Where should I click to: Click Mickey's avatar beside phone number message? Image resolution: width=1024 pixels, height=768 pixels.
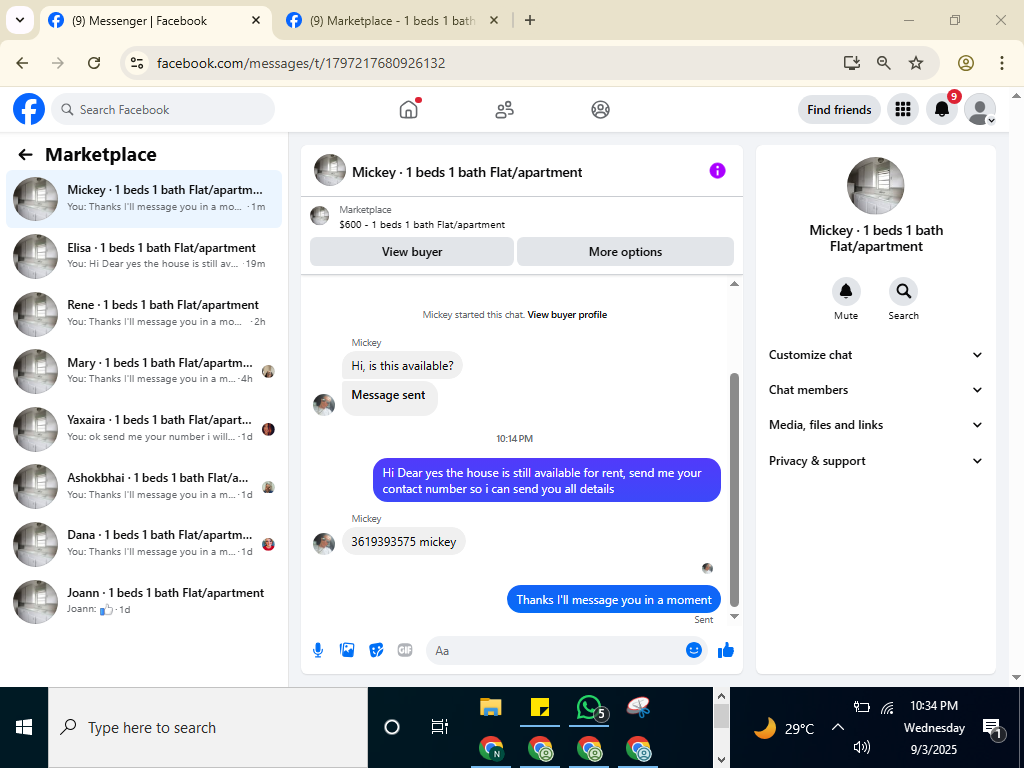pos(324,543)
